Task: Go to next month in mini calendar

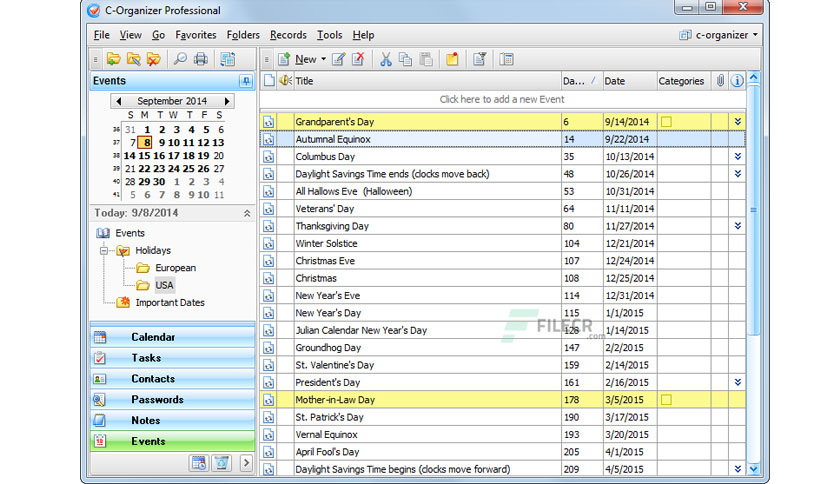Action: click(x=227, y=101)
